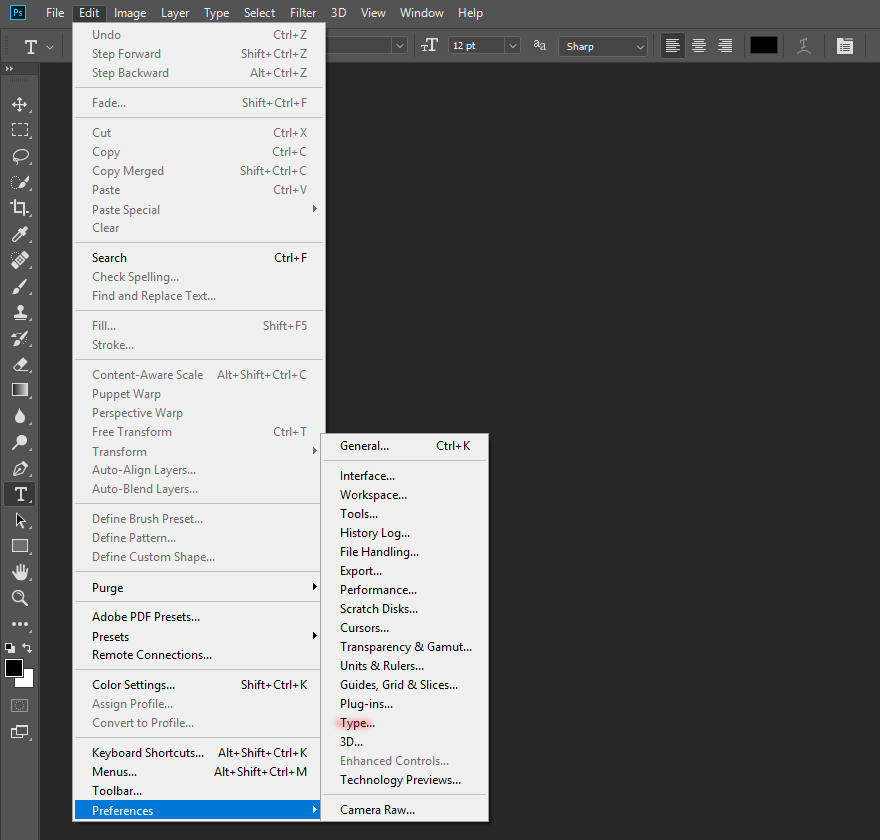Viewport: 880px width, 840px height.
Task: Select the Brush tool
Action: (x=20, y=286)
